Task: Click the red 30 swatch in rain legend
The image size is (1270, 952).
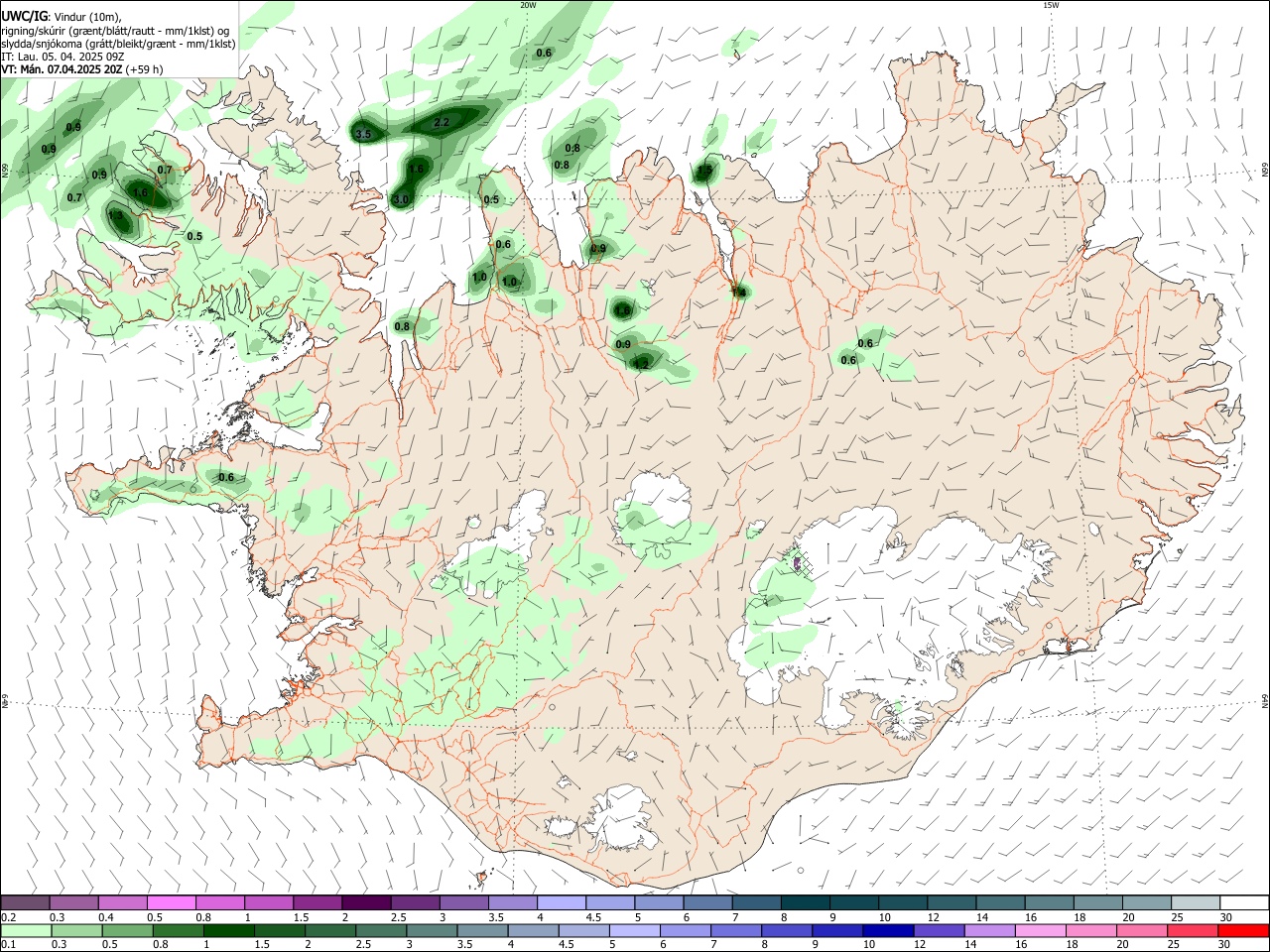Action: point(1243,930)
